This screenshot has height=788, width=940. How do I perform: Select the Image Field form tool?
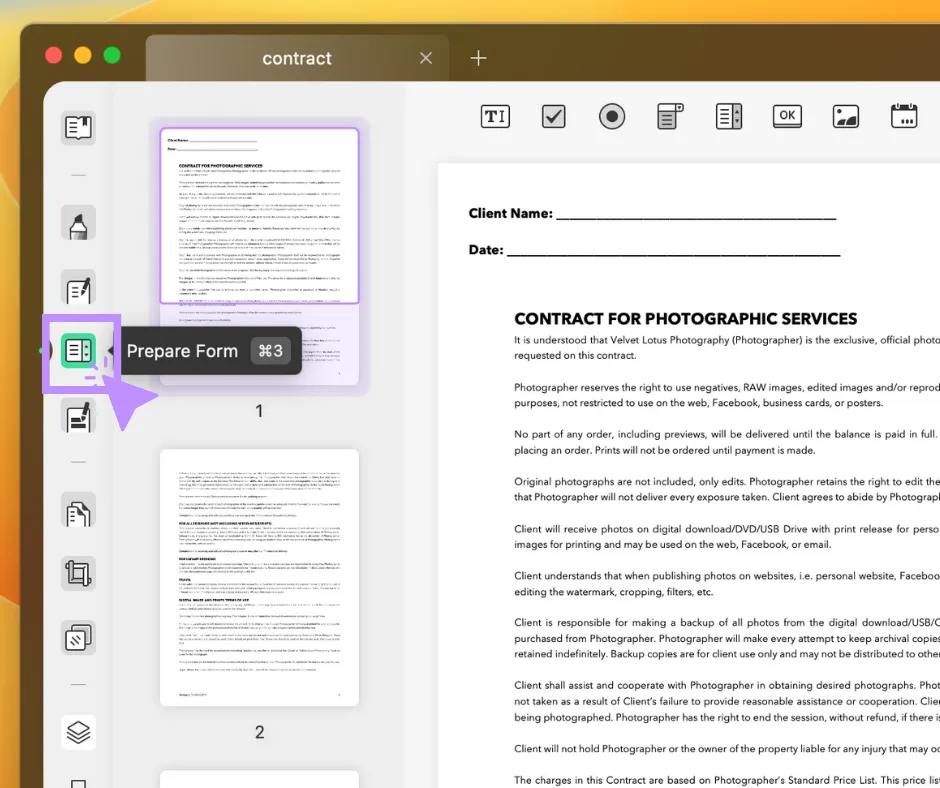pyautogui.click(x=846, y=116)
